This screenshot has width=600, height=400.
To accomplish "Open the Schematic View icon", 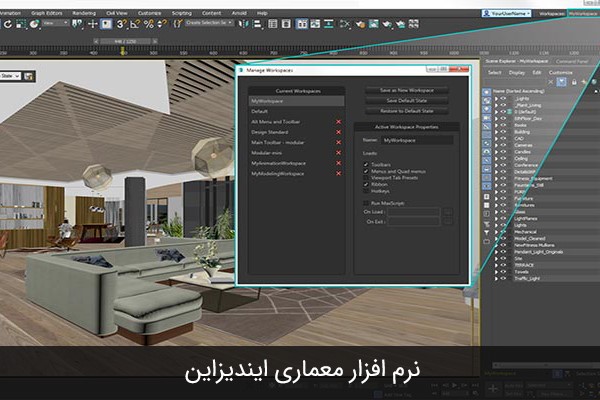I will point(329,24).
